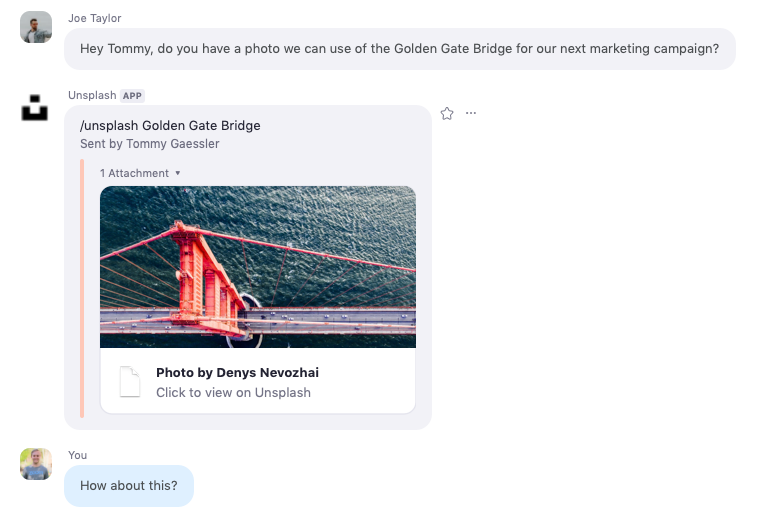Click the blank file icon in attachment card
This screenshot has width=760, height=529.
point(130,382)
